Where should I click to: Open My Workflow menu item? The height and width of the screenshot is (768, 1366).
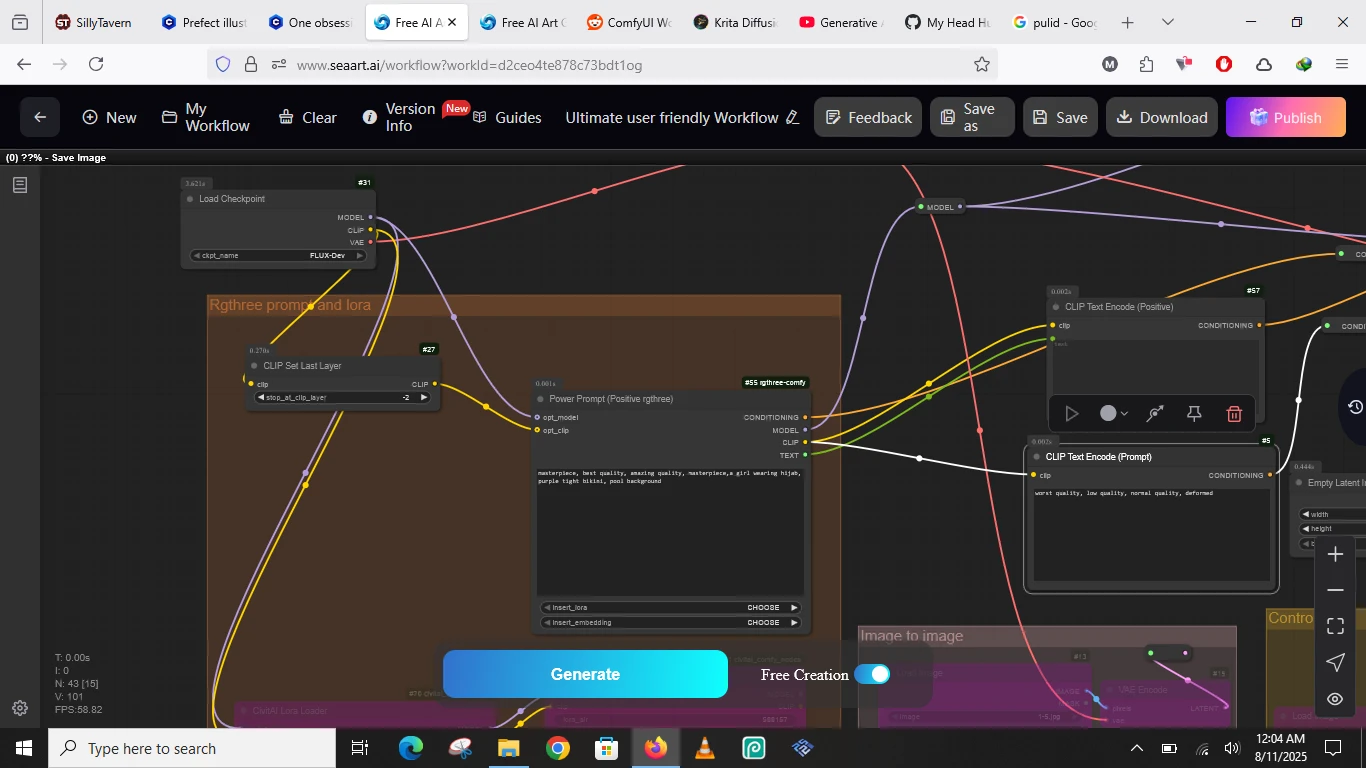click(206, 117)
